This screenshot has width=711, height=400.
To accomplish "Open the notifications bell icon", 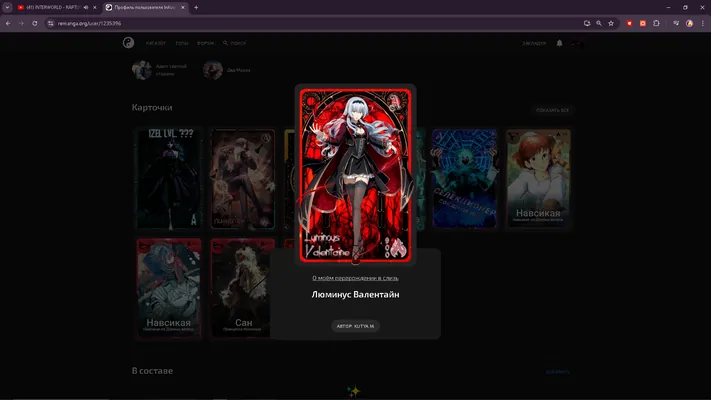I will pyautogui.click(x=559, y=43).
